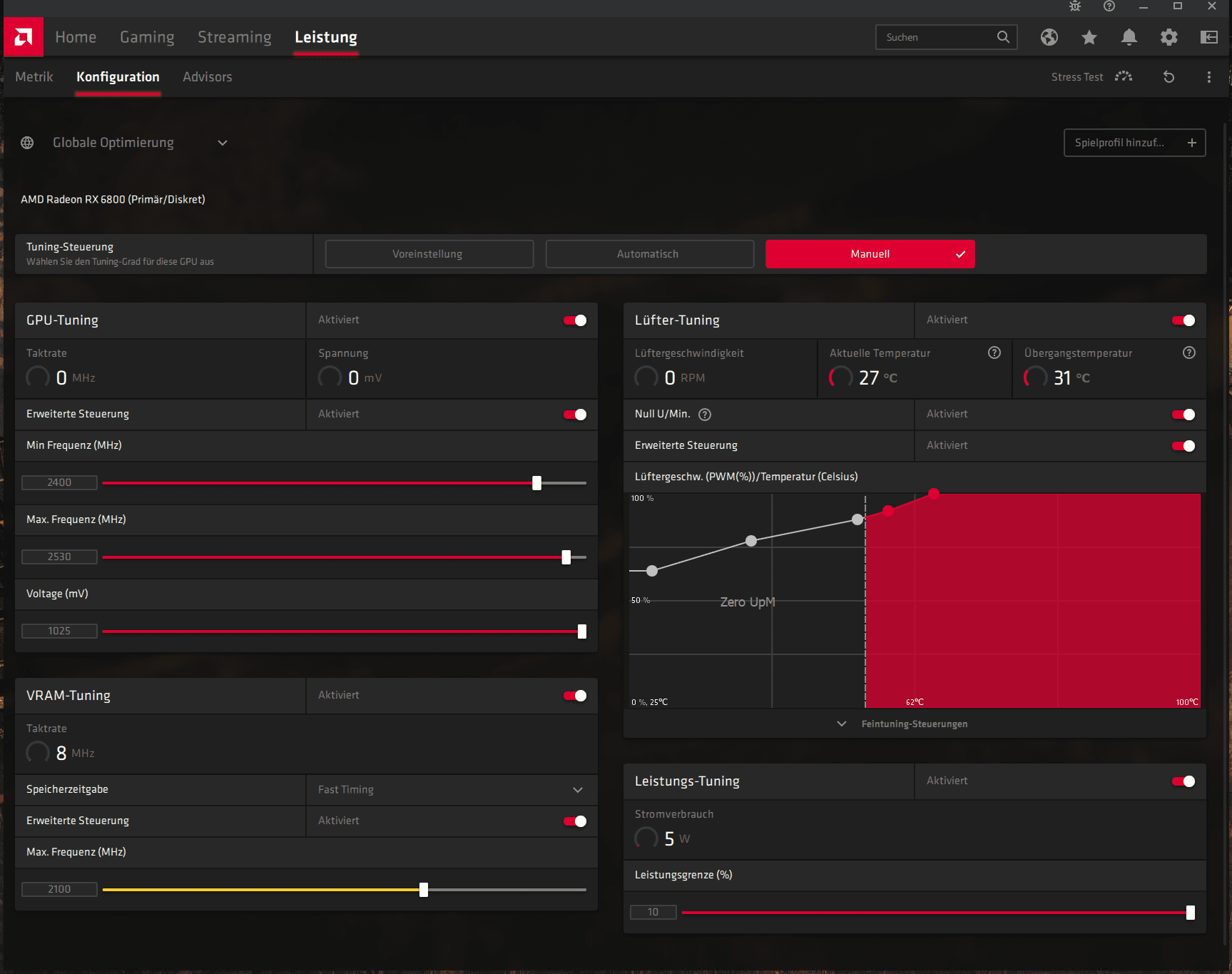
Task: Toggle Lüfter Erweiterte Steuerung switch
Action: click(1183, 446)
